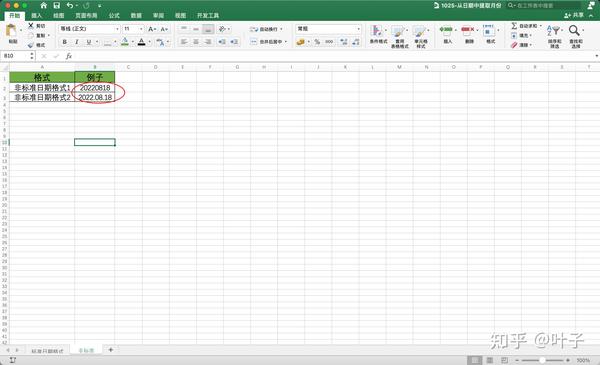Open the font name dropdown
The width and height of the screenshot is (600, 365).
coord(117,29)
